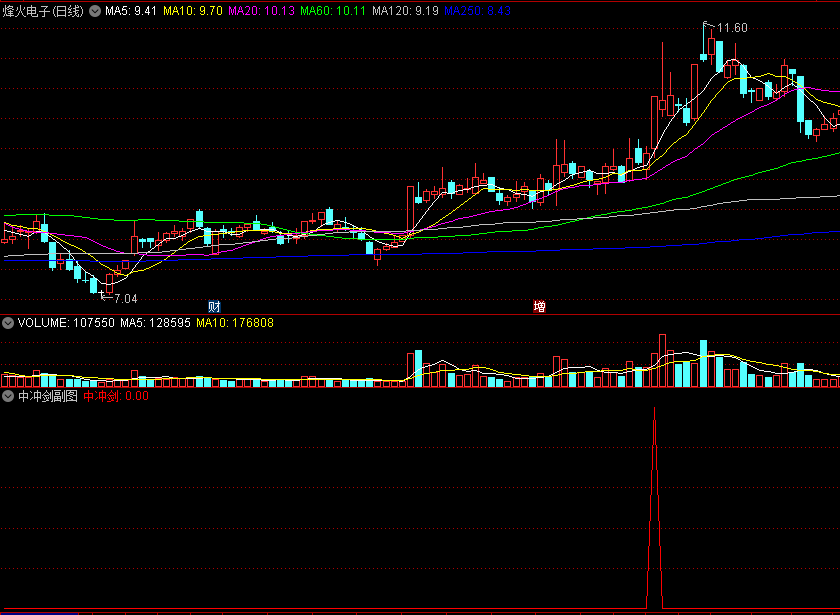Select the MA10: 9.70 label

(193, 11)
